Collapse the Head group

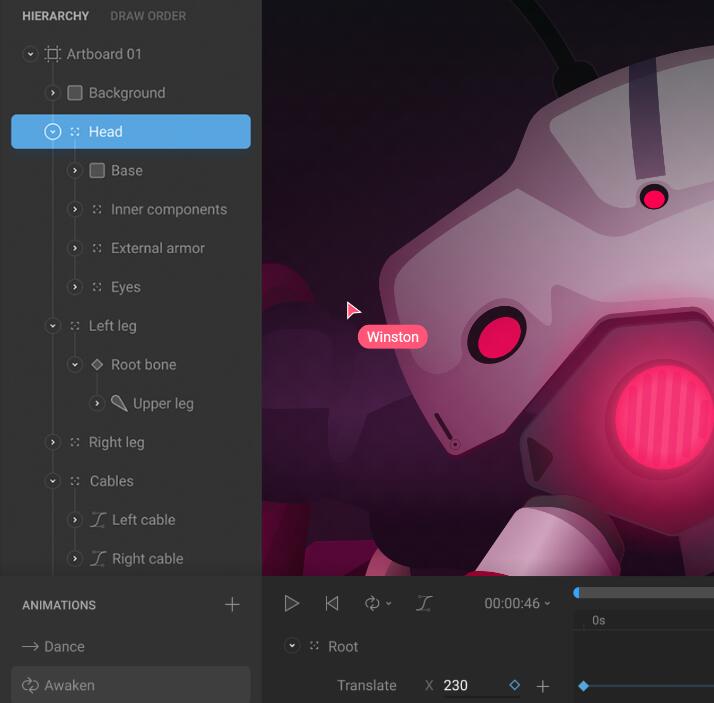[x=53, y=132]
